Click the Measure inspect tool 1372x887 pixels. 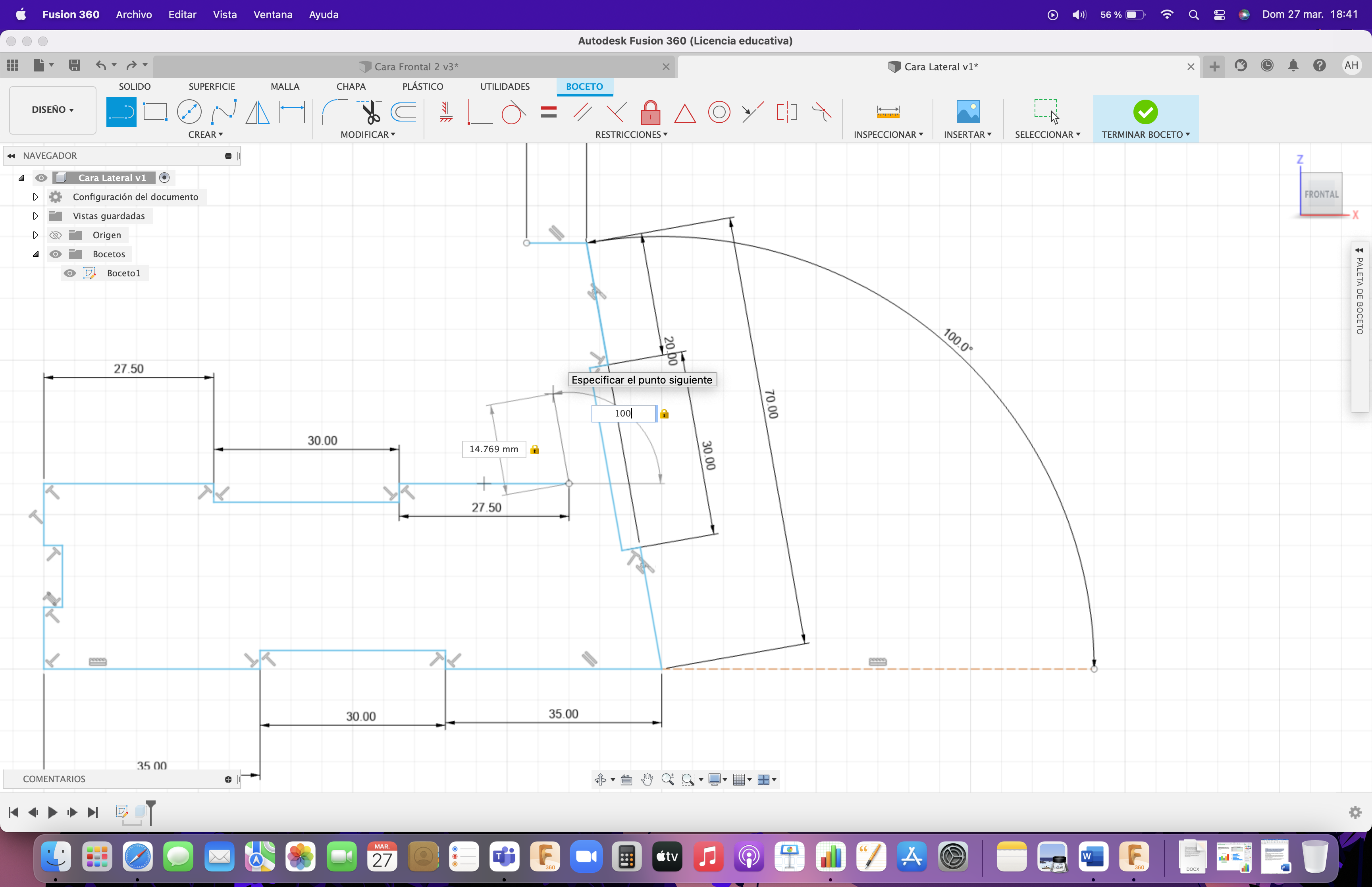(x=888, y=112)
